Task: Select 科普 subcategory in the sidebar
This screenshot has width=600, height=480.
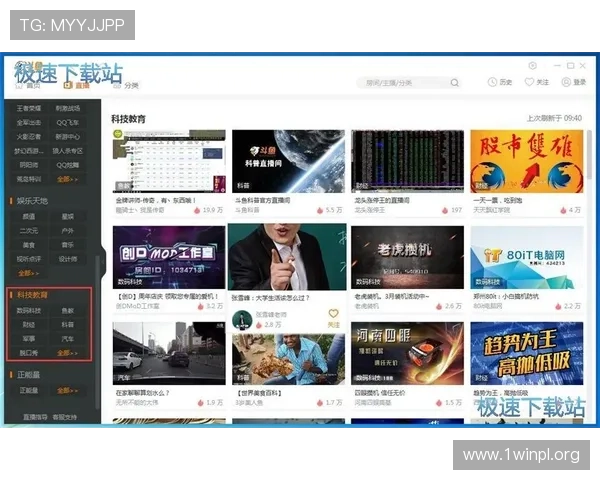Action: [68, 325]
